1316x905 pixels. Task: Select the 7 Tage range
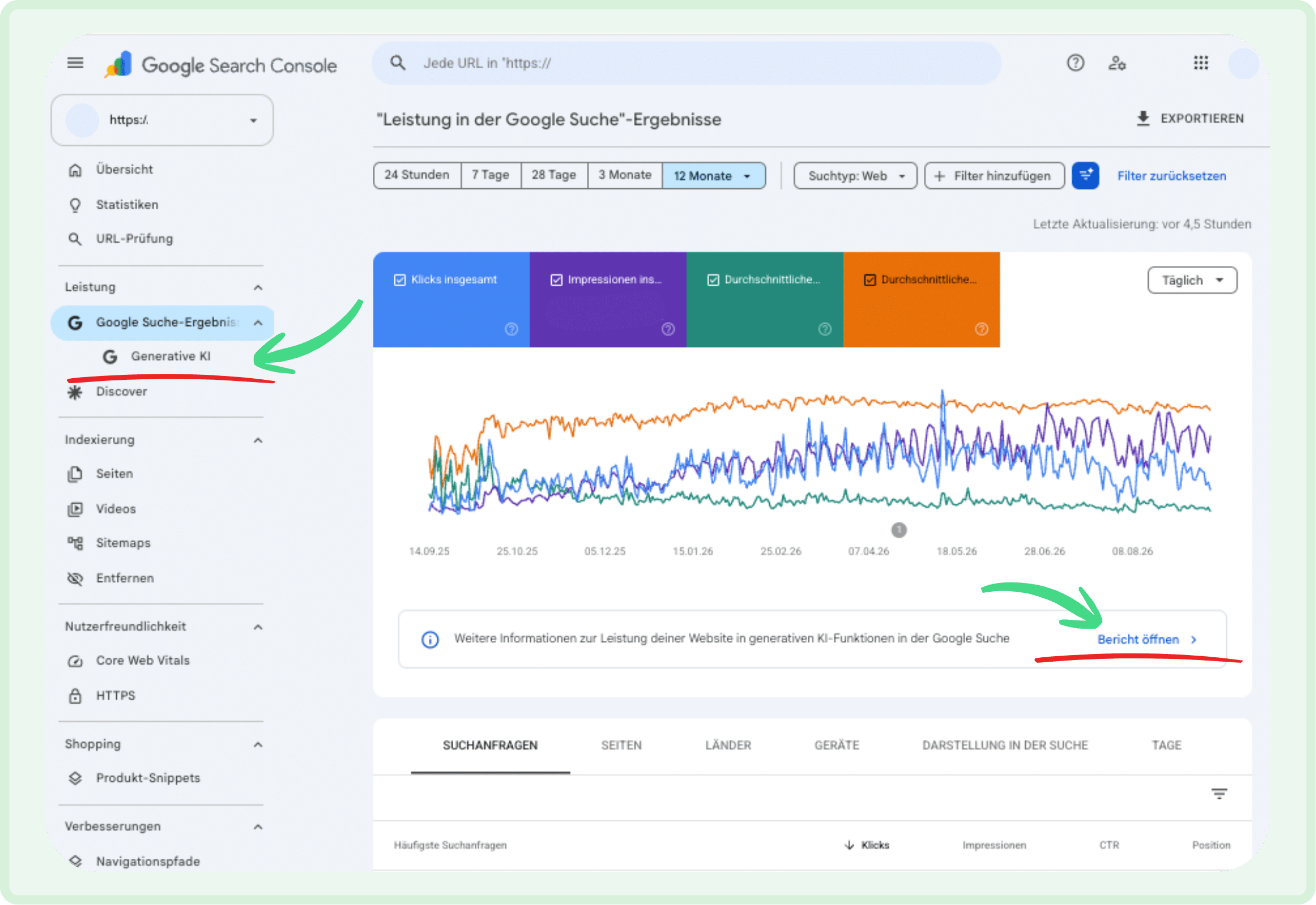click(x=491, y=175)
